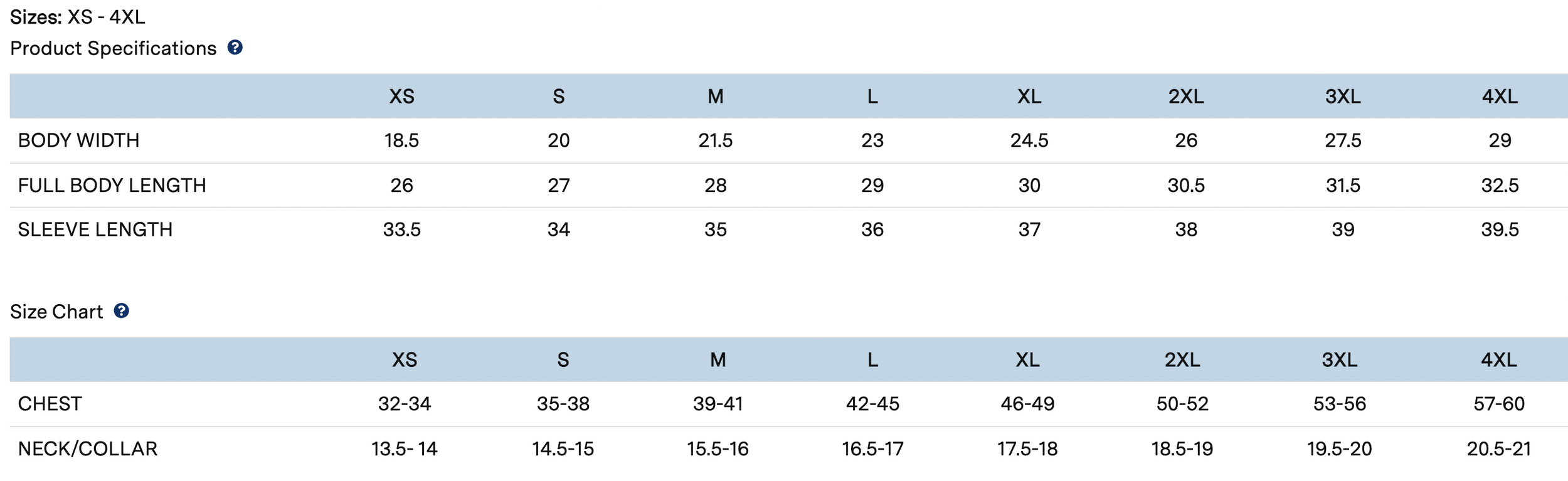Click the 57-60 chest value for 4XL
The image size is (1568, 481).
[1499, 404]
